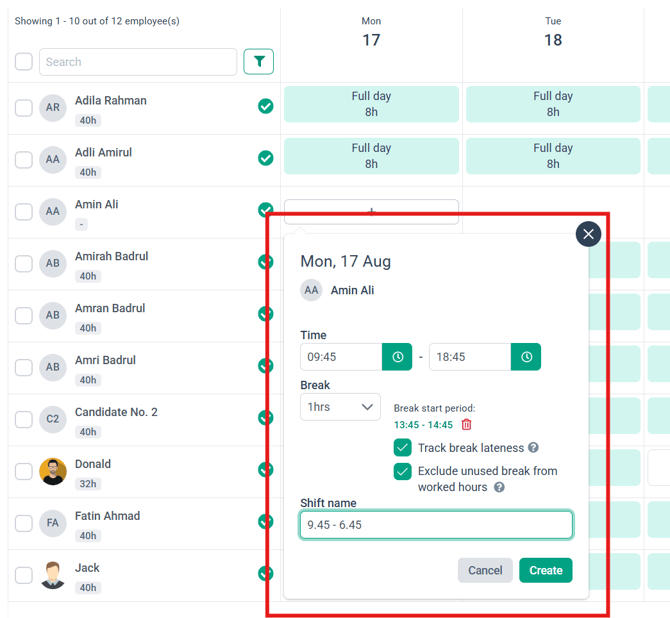Click Adli Amirul's green status checkmark
The height and width of the screenshot is (618, 670).
click(266, 158)
